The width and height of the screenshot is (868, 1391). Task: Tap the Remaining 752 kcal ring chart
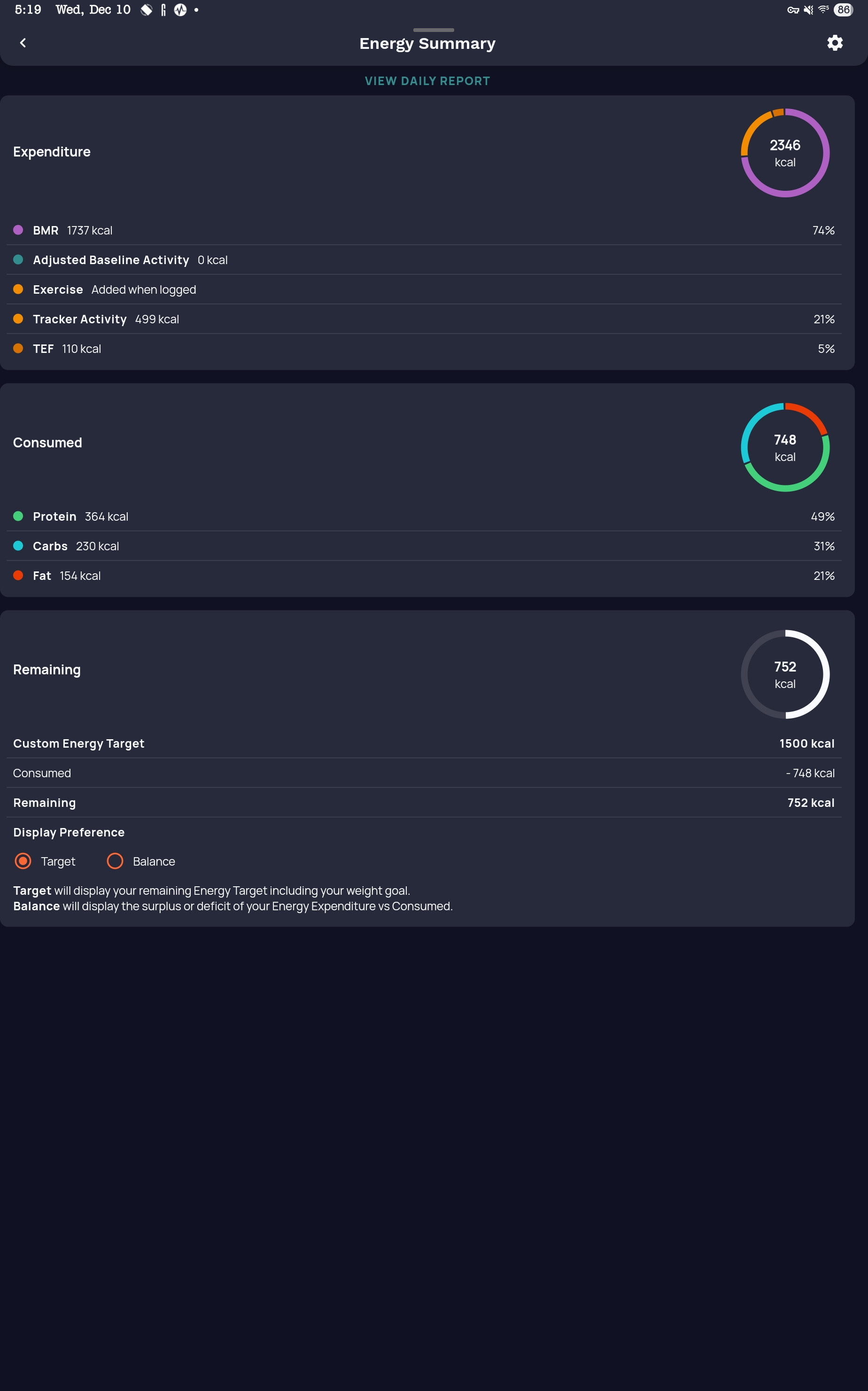coord(785,674)
